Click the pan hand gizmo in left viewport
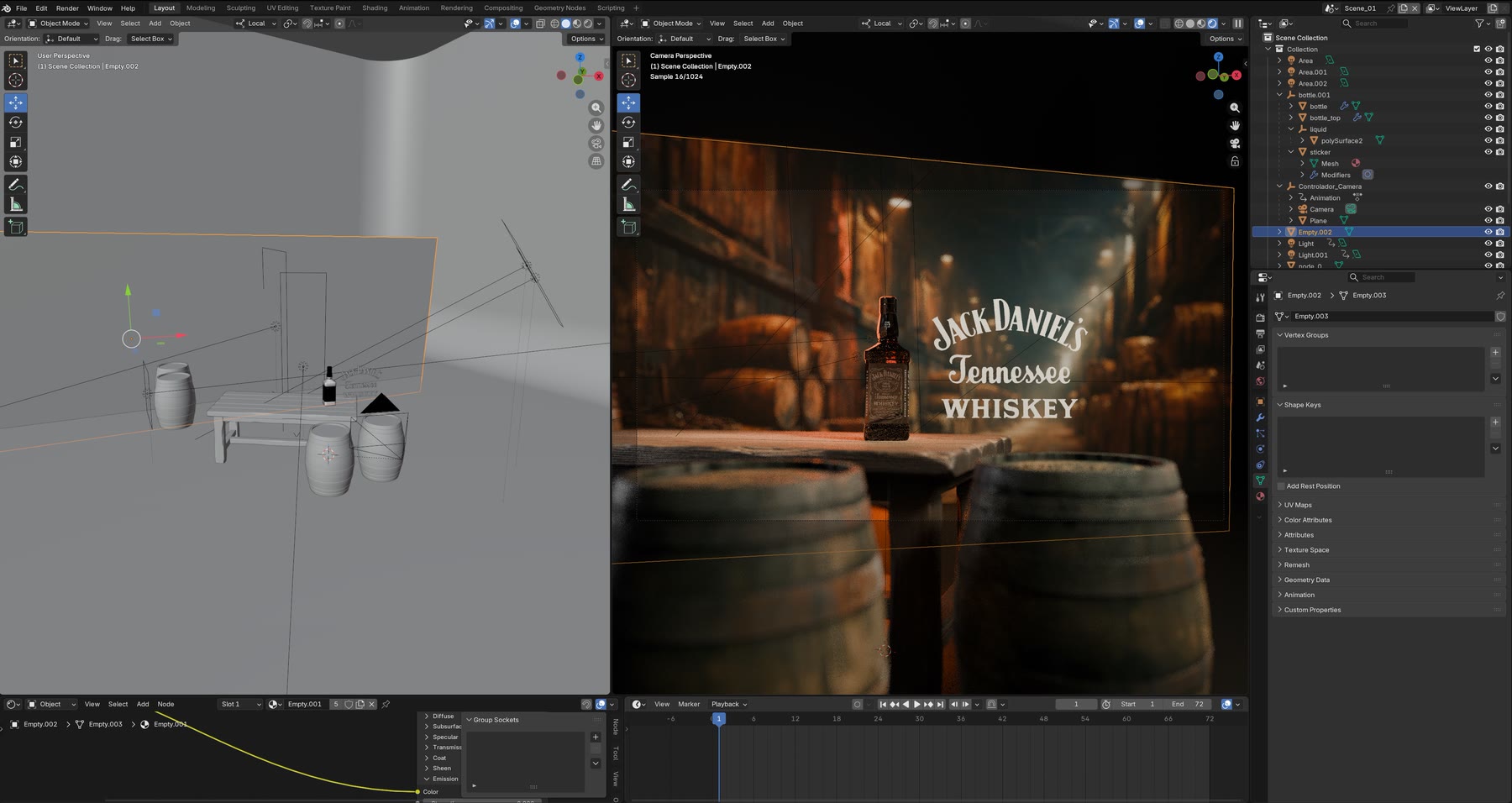 click(x=596, y=125)
